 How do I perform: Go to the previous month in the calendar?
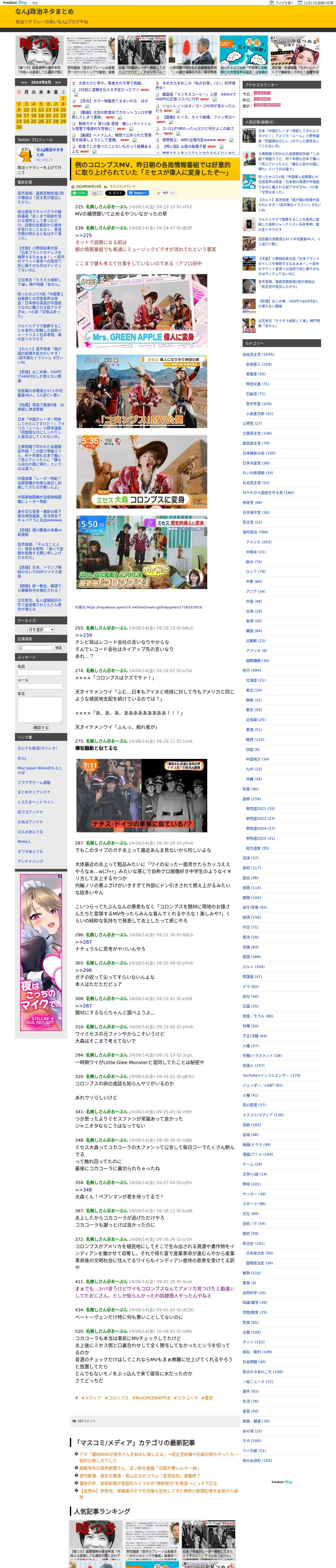24,82
